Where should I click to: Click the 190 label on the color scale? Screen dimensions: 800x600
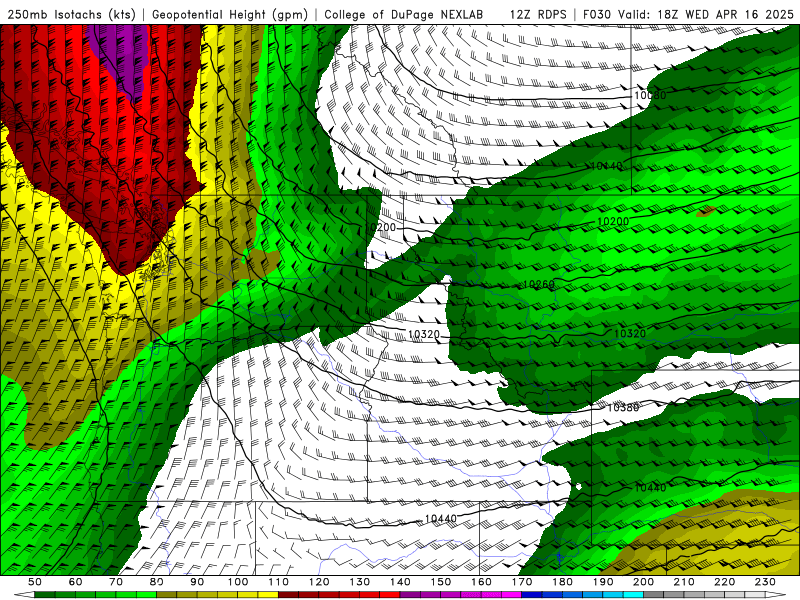pos(603,582)
